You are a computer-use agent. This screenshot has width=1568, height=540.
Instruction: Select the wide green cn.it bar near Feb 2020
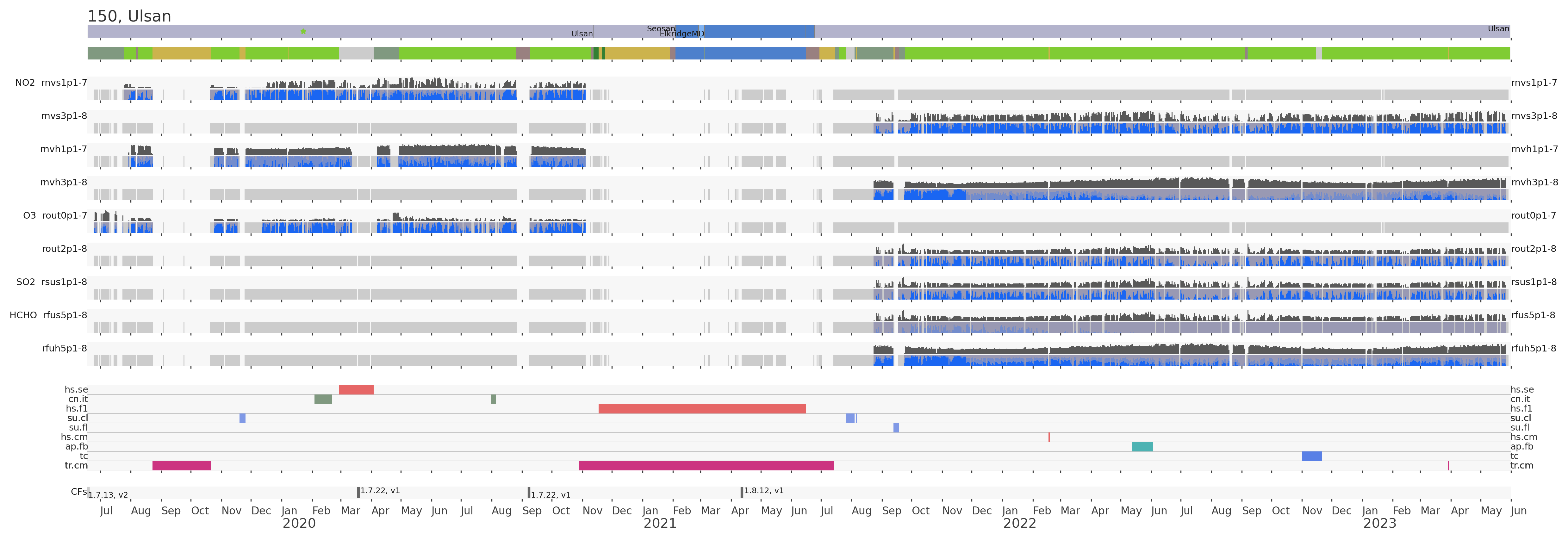tap(323, 399)
